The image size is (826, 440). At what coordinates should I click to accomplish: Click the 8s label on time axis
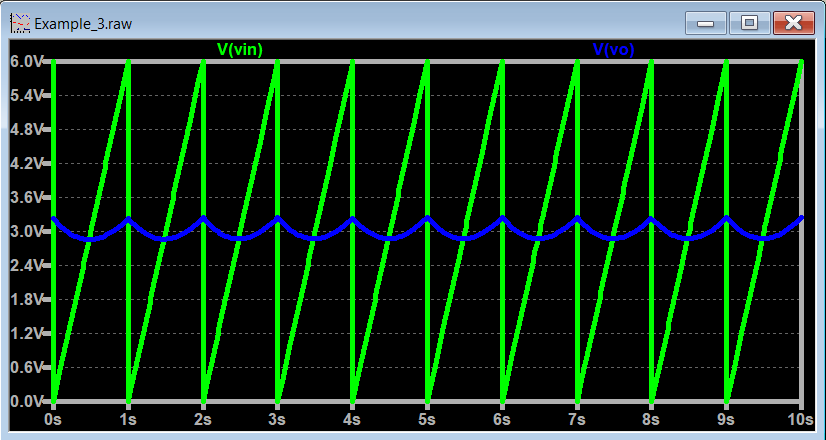tap(651, 420)
